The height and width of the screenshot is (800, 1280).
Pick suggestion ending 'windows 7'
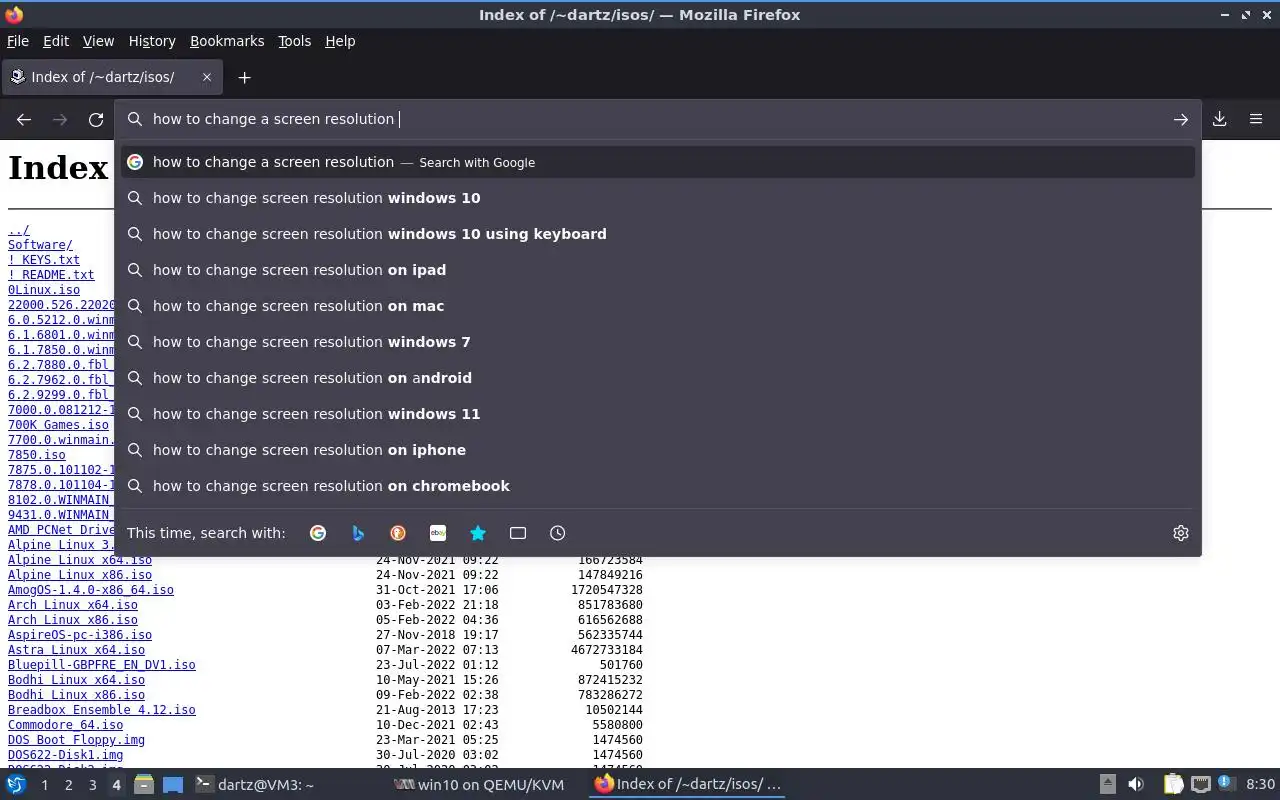tap(658, 342)
